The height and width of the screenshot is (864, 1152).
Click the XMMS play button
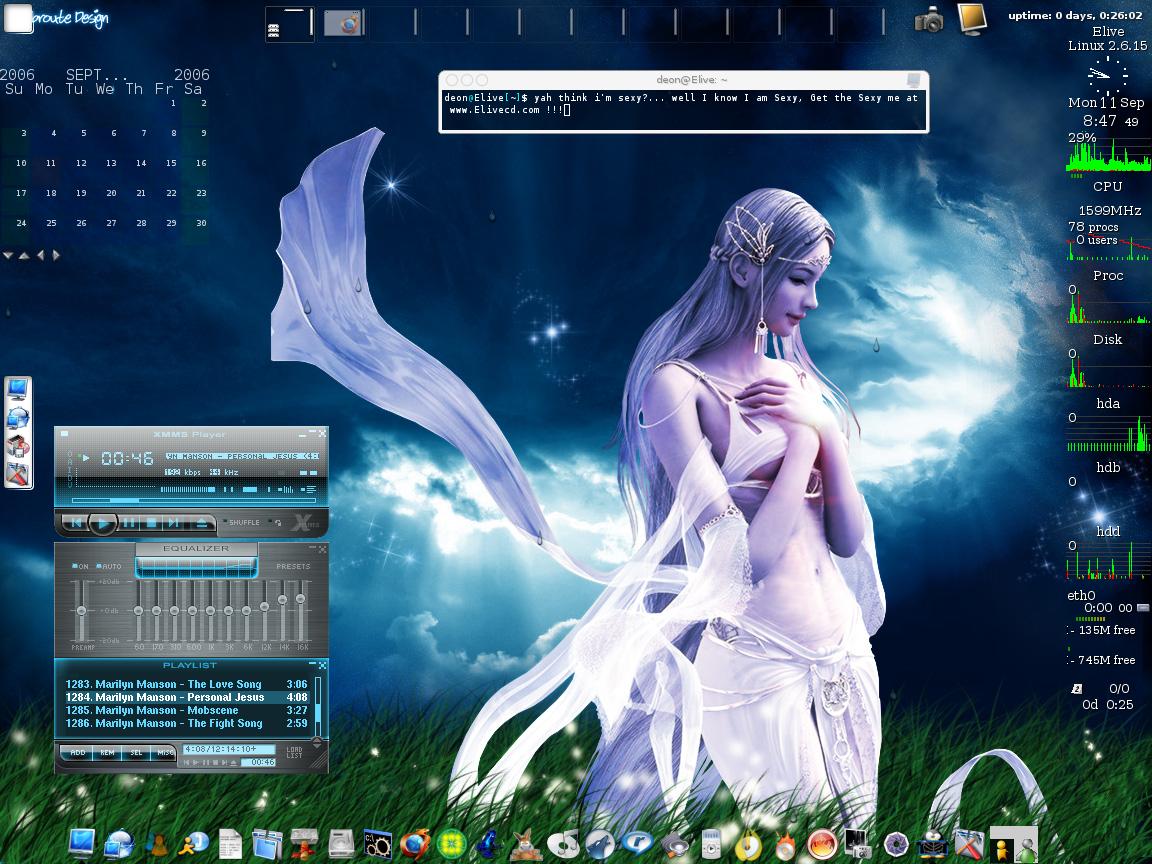pos(103,523)
